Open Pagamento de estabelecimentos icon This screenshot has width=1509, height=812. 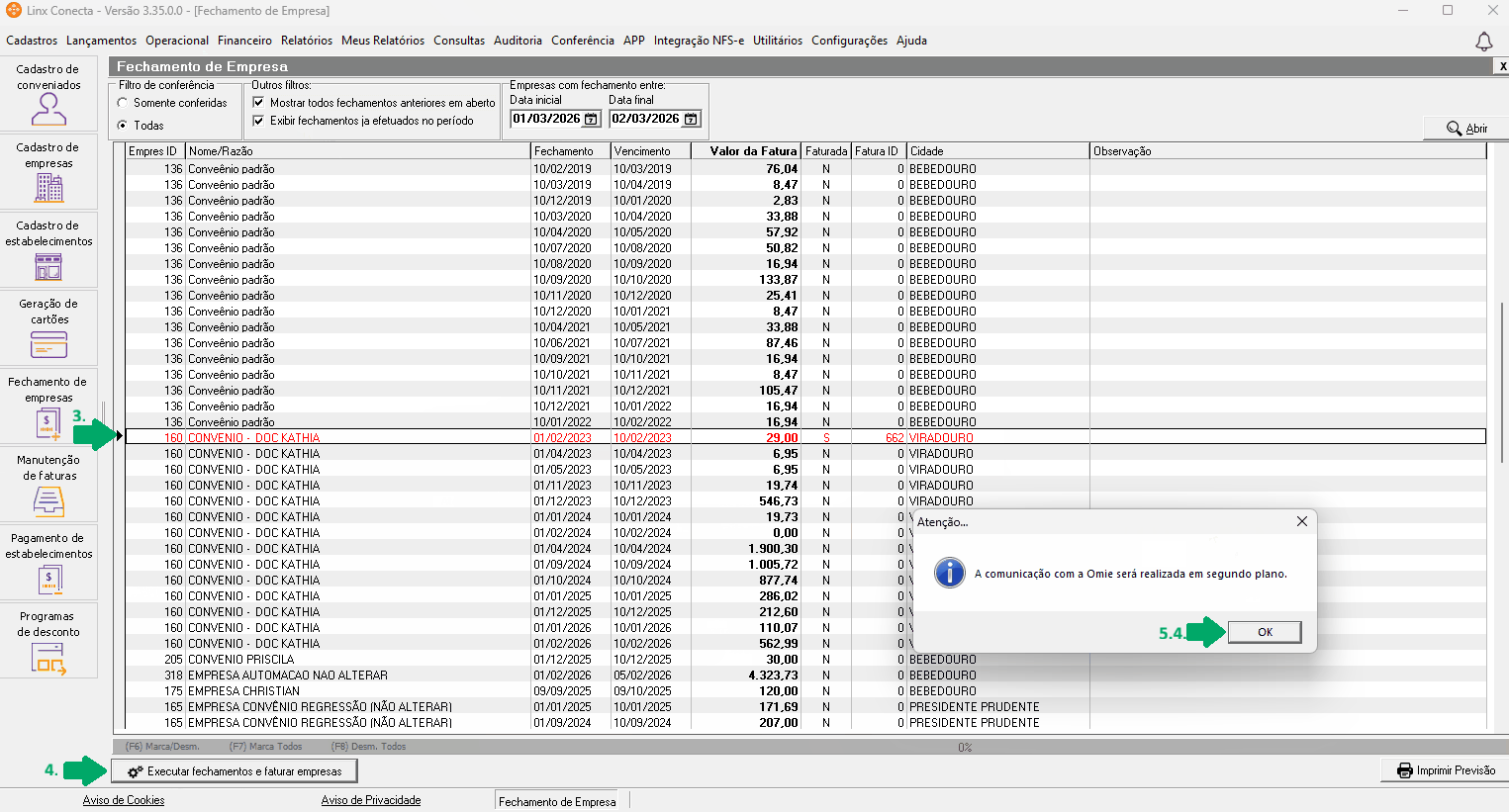48,579
